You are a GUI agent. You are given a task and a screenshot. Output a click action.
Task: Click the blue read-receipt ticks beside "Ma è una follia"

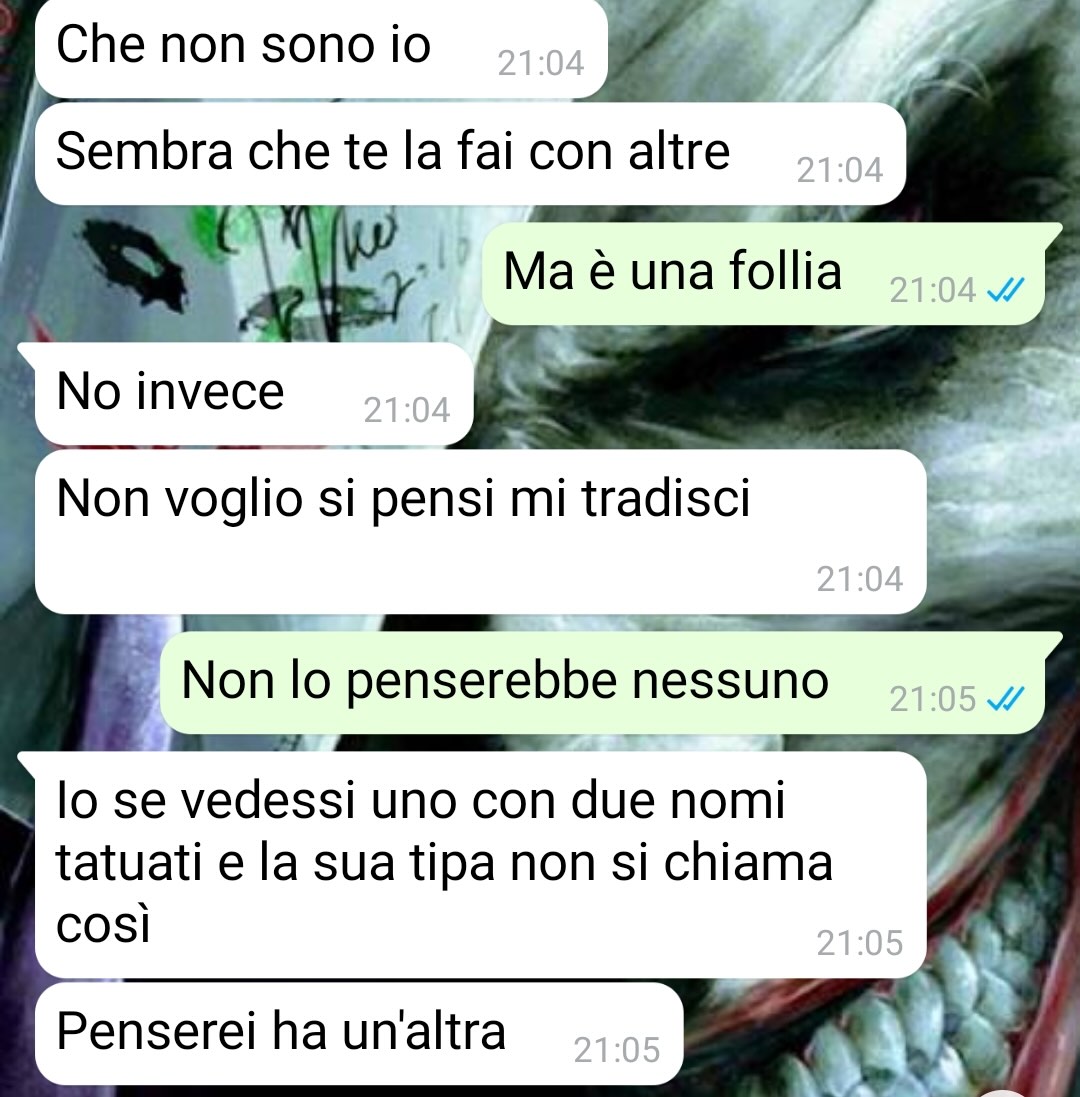pos(1006,290)
